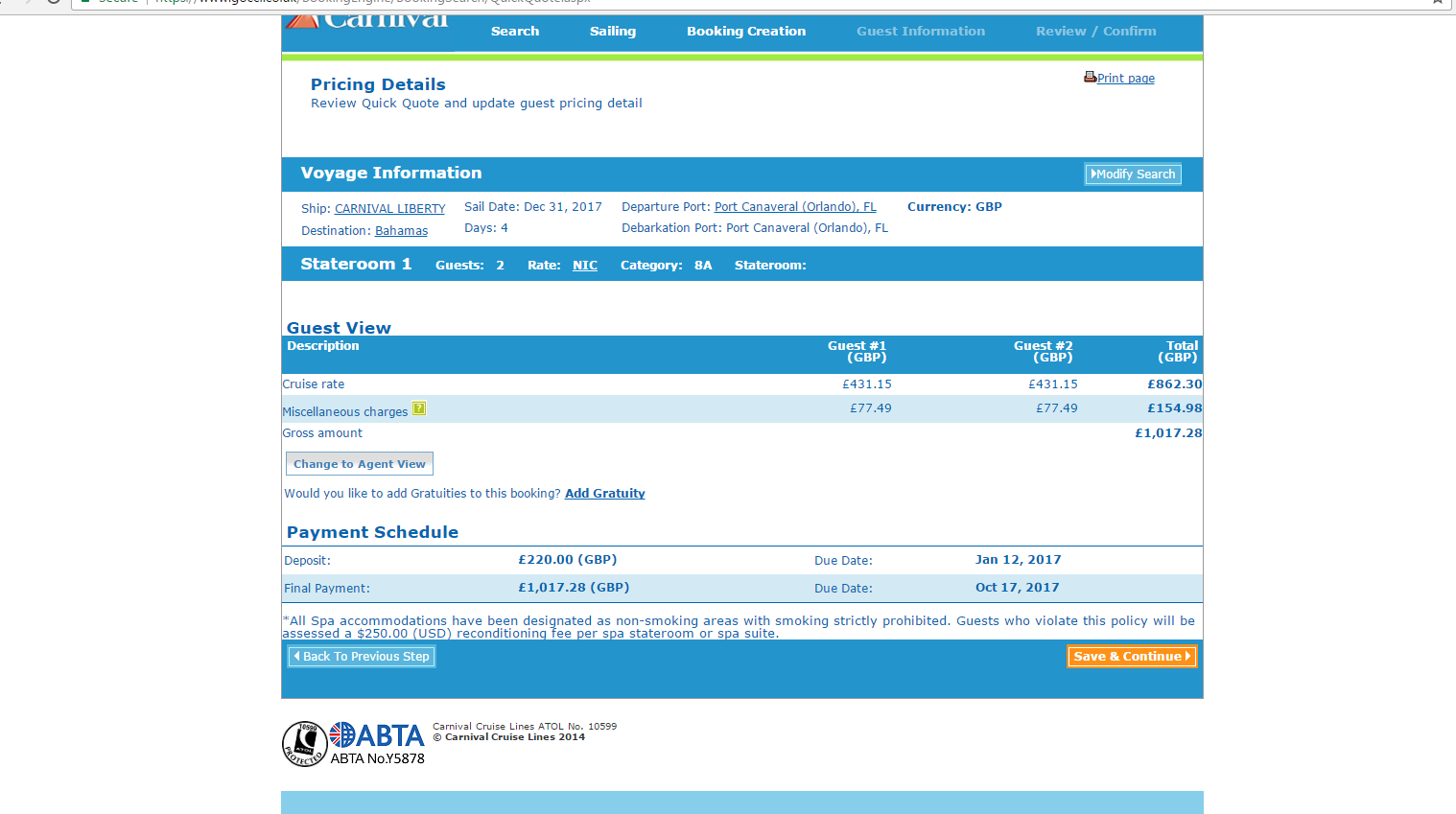Image resolution: width=1456 pixels, height=814 pixels.
Task: Open the Sailing tab
Action: 613,32
